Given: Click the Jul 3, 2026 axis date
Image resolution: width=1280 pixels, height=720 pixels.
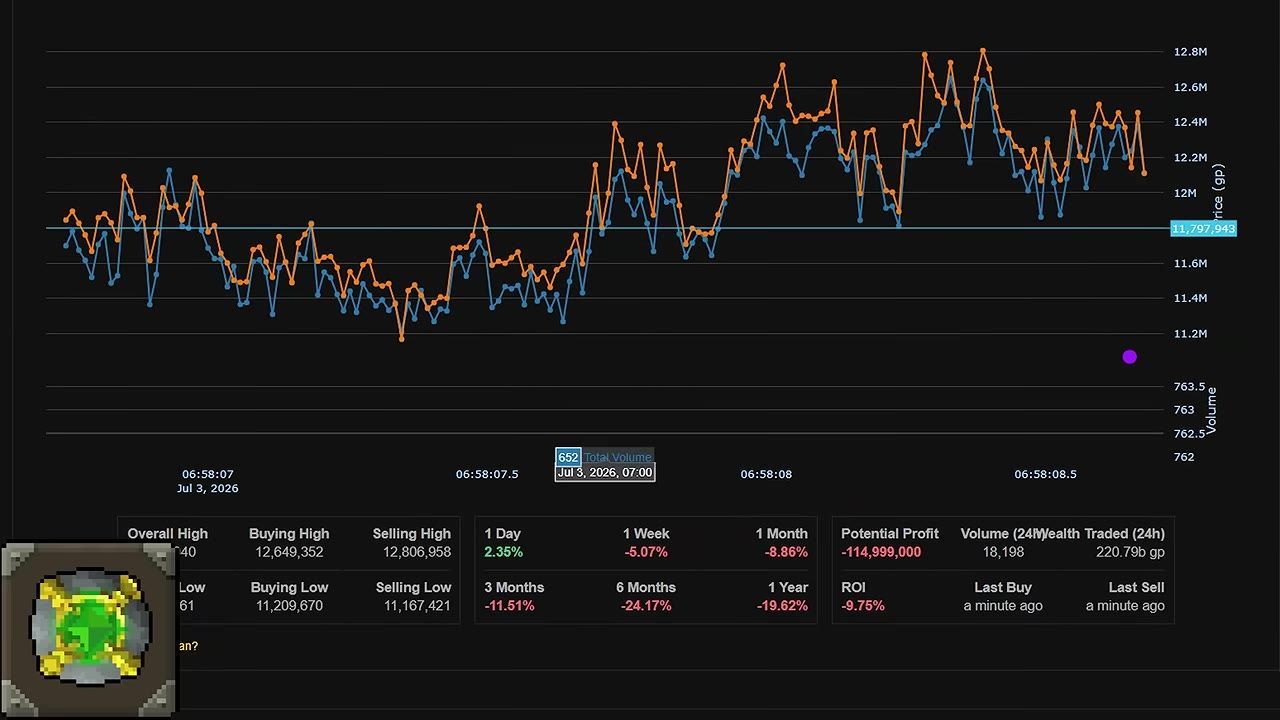Looking at the screenshot, I should click(x=208, y=488).
